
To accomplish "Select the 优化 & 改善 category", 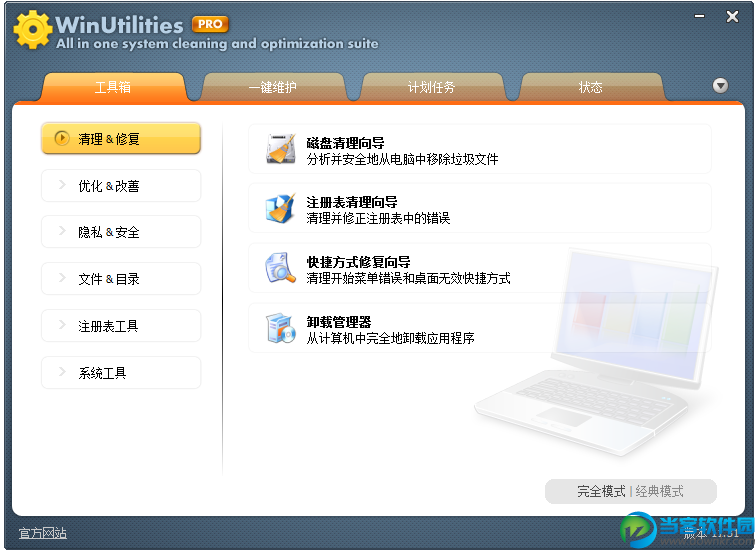I will (x=121, y=186).
